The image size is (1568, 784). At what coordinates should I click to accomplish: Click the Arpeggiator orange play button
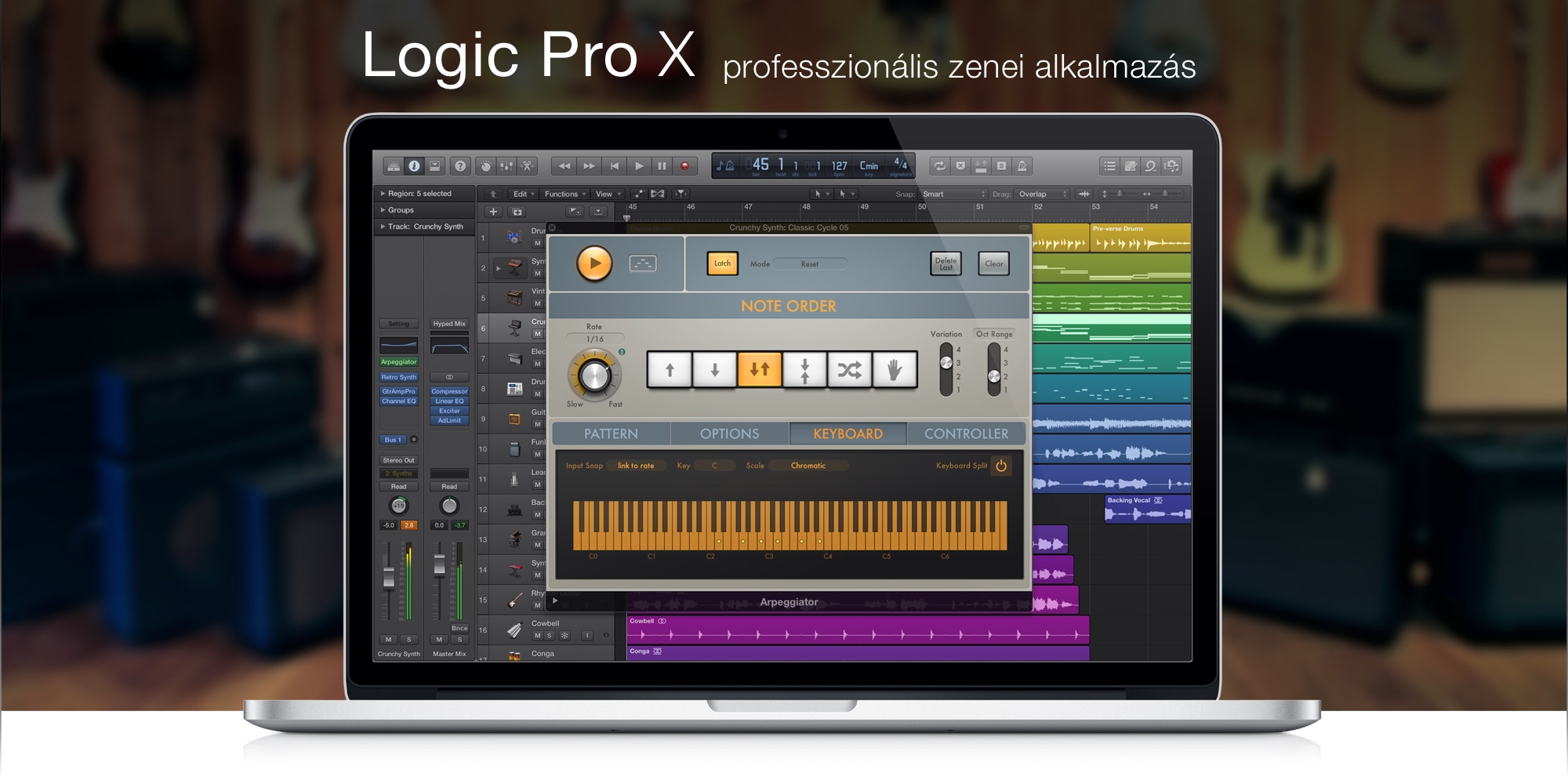(x=594, y=263)
